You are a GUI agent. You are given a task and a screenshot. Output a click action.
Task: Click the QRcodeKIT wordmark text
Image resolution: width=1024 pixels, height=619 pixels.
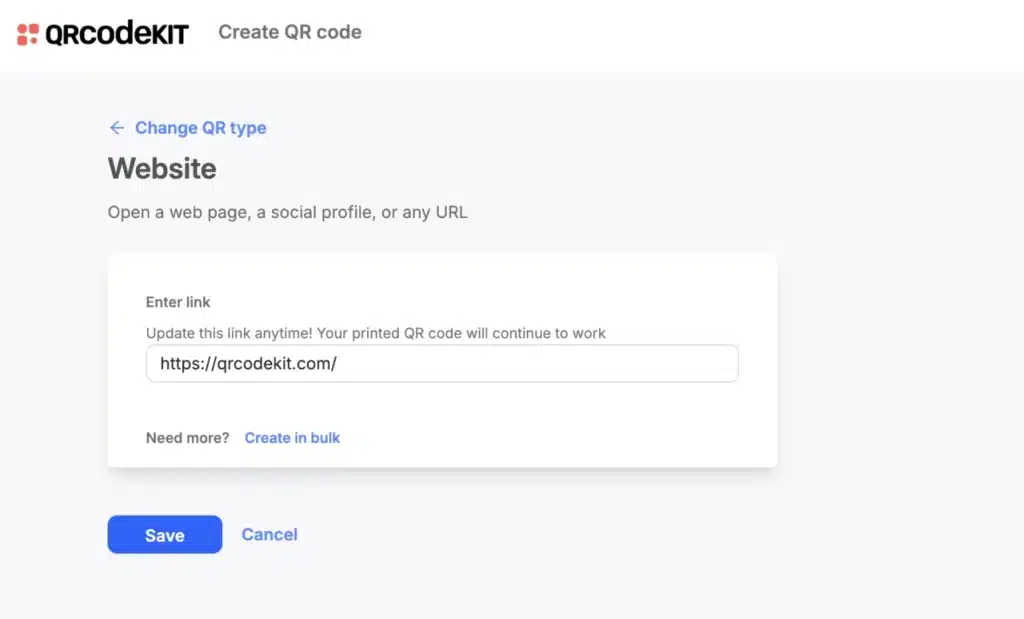115,32
